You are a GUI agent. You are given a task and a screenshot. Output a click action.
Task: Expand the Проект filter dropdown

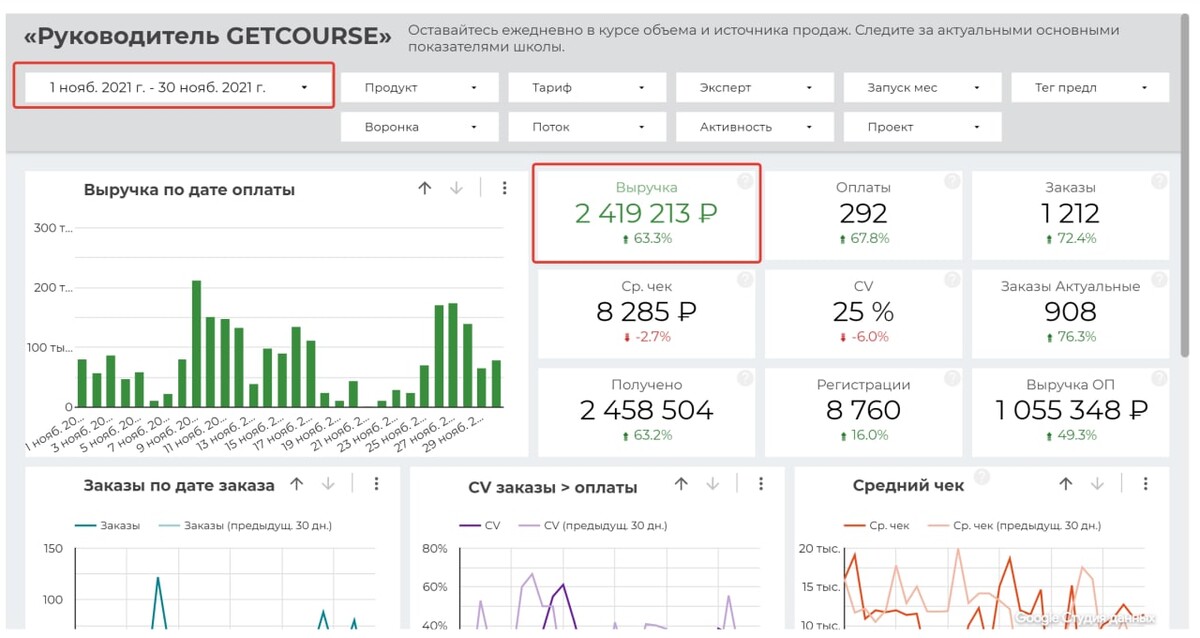922,127
